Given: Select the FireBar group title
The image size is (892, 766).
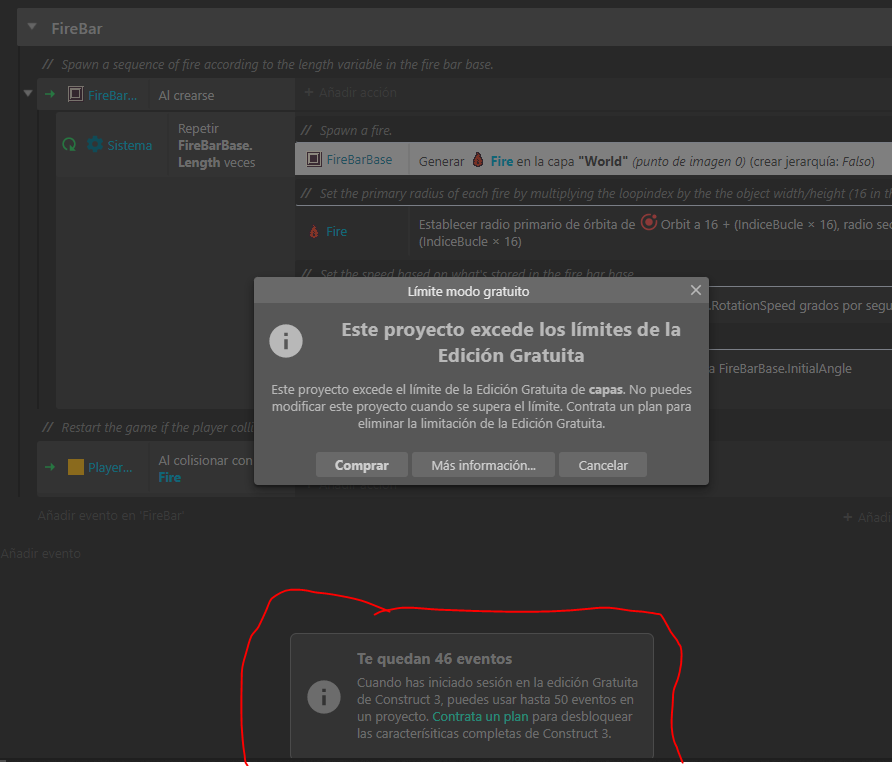Looking at the screenshot, I should [77, 28].
